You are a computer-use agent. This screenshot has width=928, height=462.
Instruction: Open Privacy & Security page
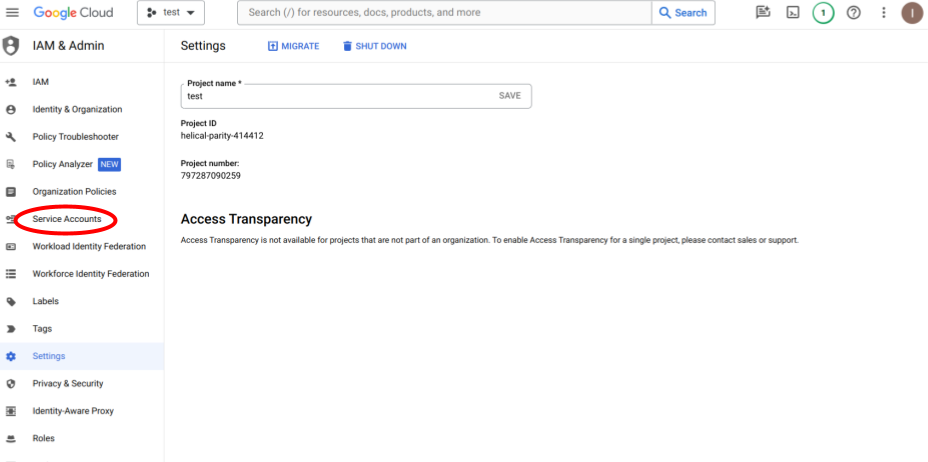[67, 383]
